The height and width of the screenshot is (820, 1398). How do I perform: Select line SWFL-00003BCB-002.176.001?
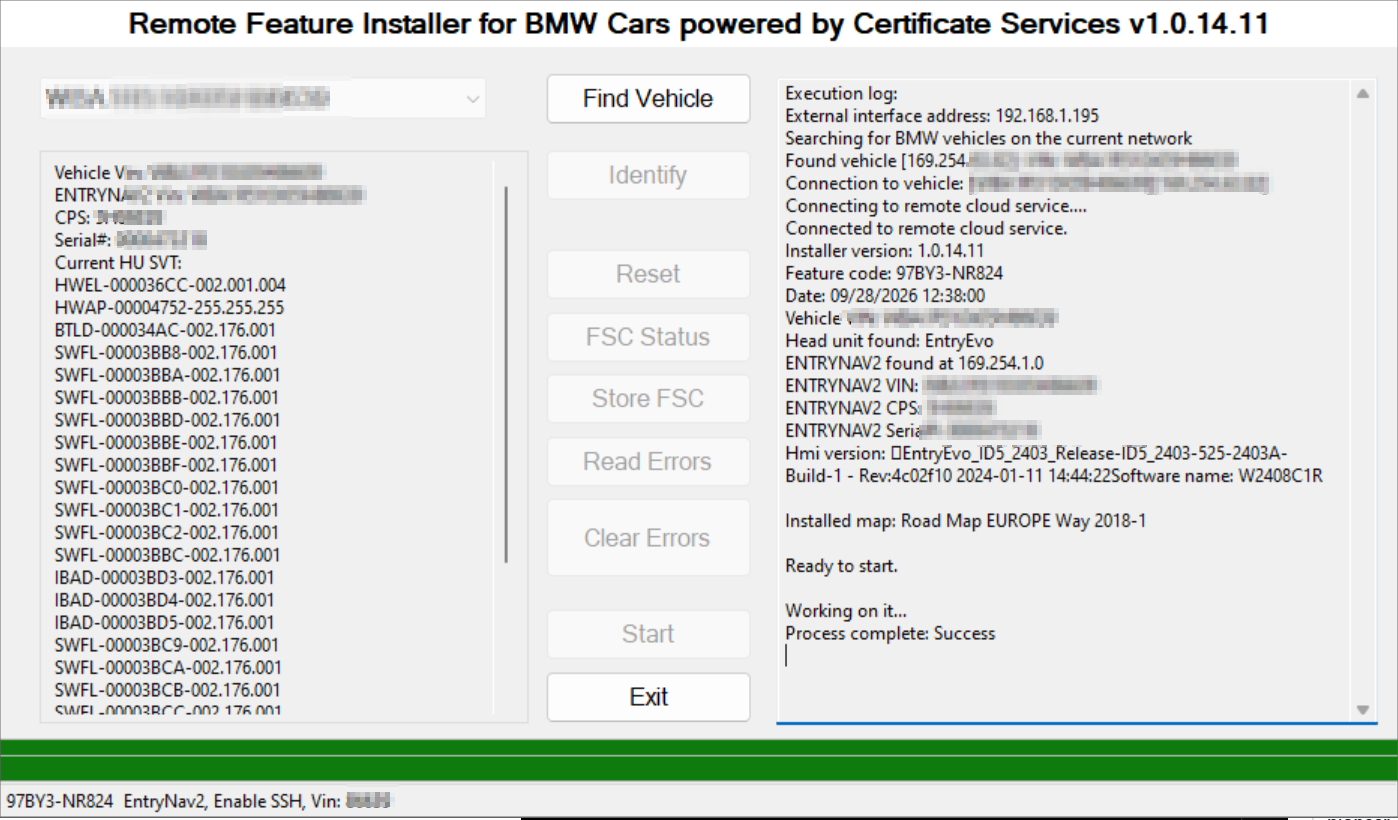167,690
